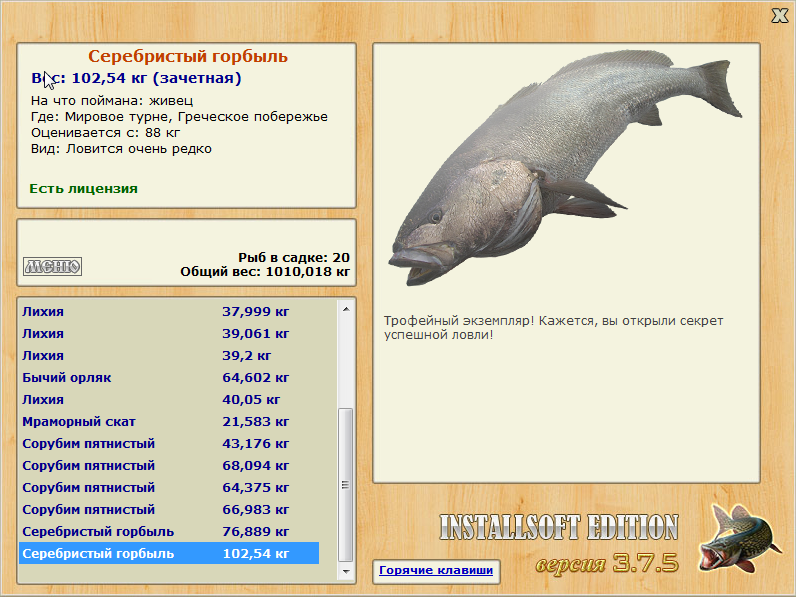Click the pike logo icon
Image resolution: width=796 pixels, height=597 pixels.
[739, 538]
